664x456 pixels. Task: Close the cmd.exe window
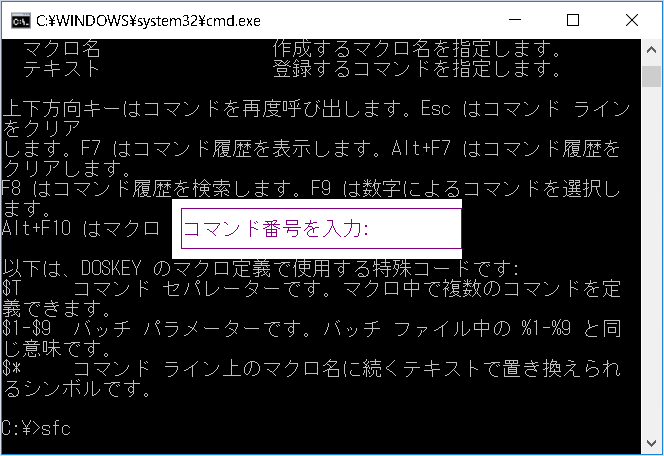click(632, 20)
